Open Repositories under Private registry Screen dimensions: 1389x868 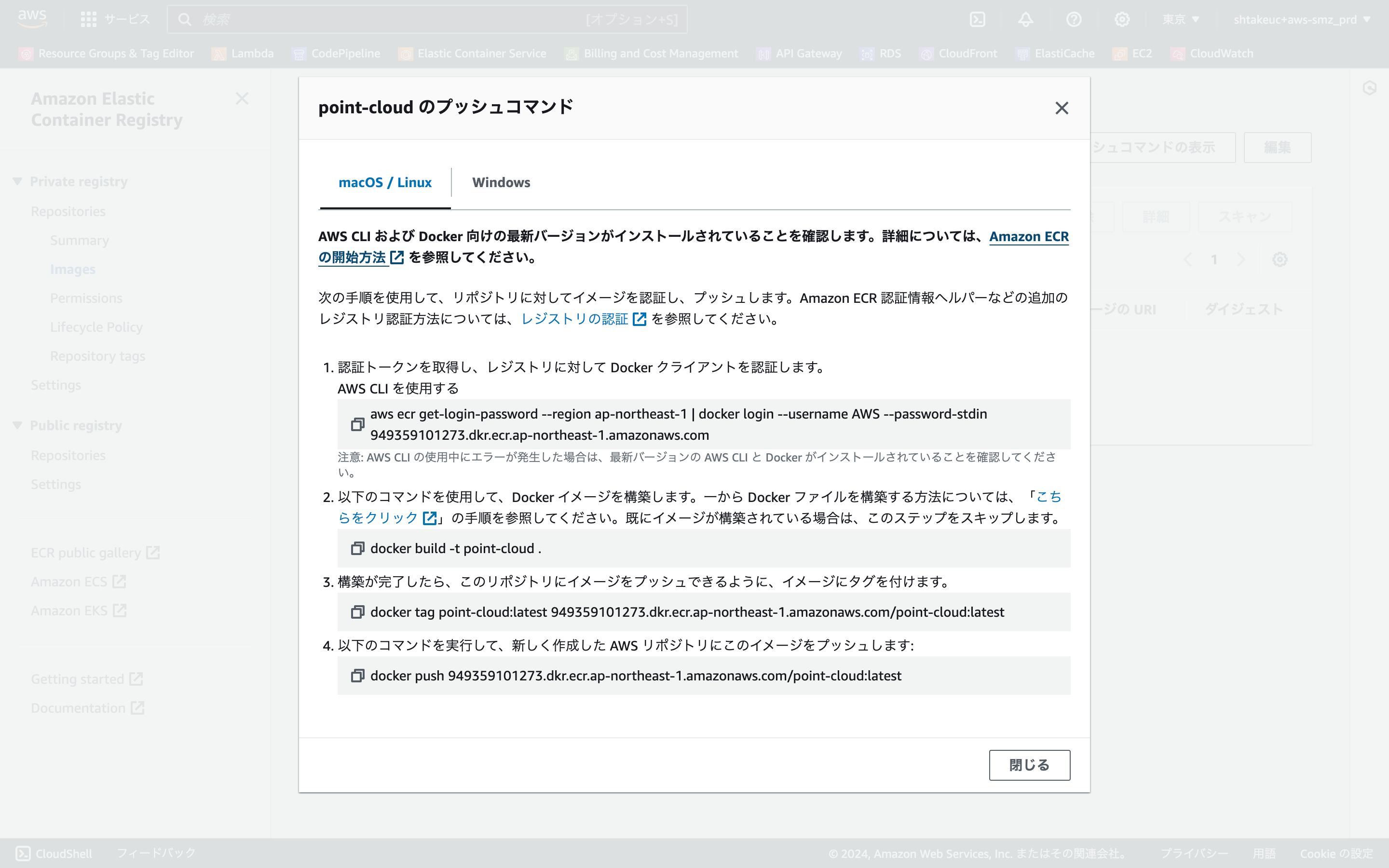[68, 211]
